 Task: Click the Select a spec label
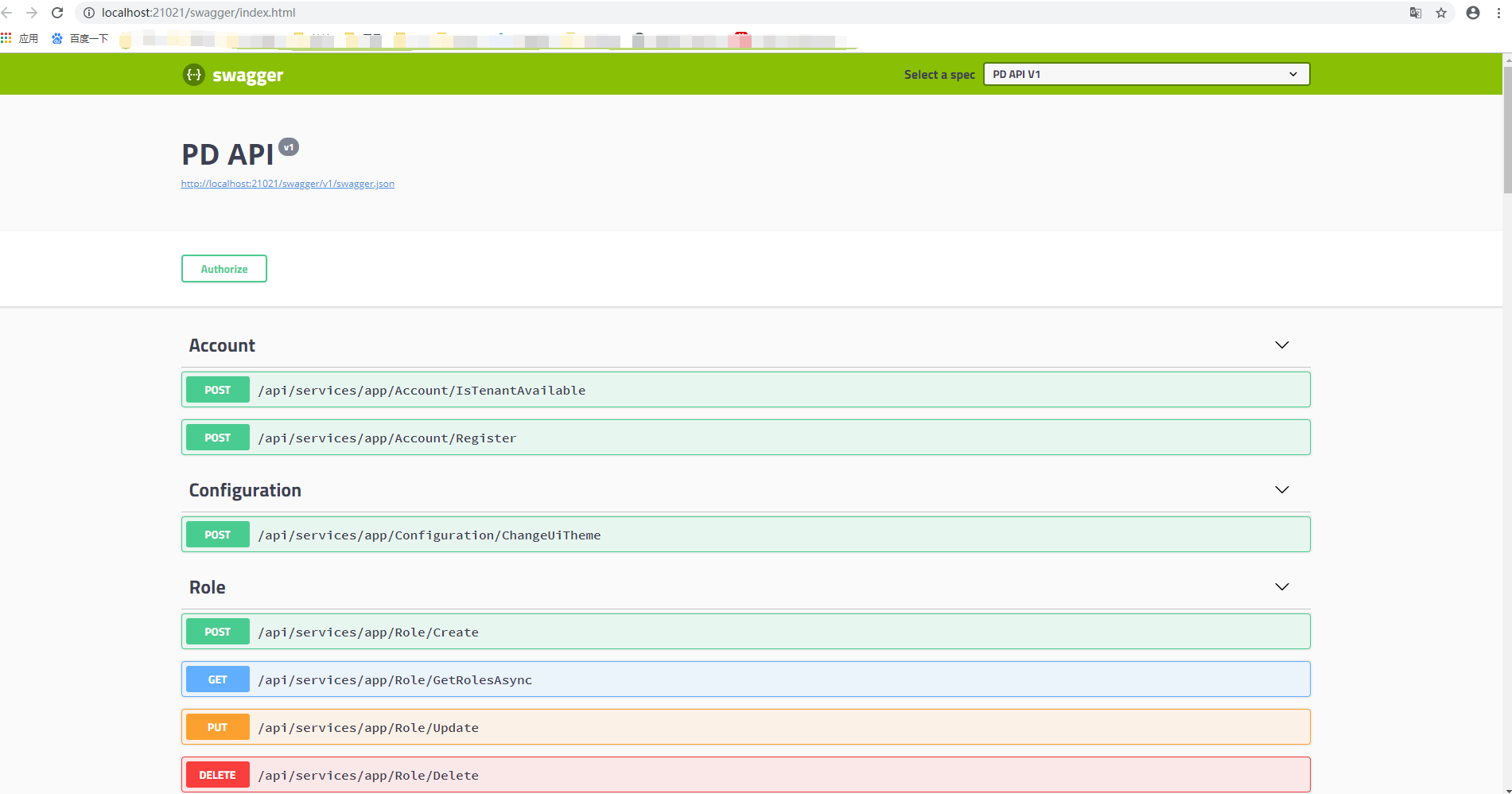point(939,75)
